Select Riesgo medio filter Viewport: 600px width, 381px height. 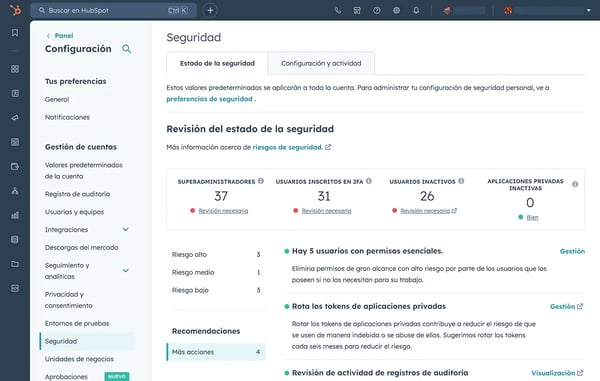pos(216,272)
